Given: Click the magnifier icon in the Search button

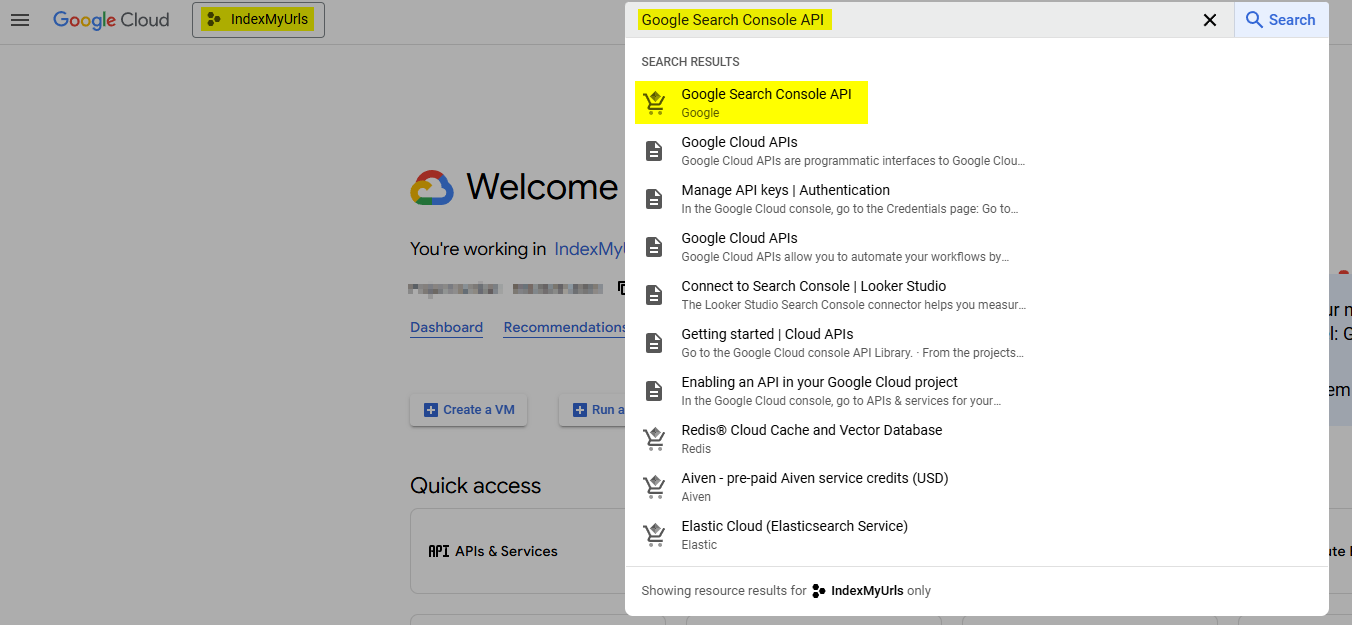Looking at the screenshot, I should click(x=1254, y=20).
